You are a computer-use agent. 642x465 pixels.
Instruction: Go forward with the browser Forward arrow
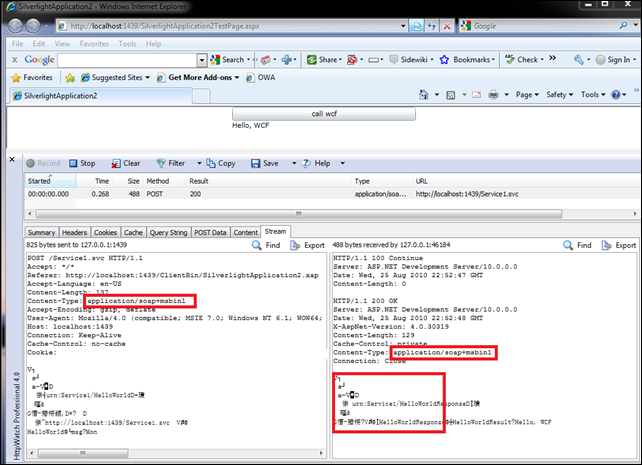coord(34,26)
